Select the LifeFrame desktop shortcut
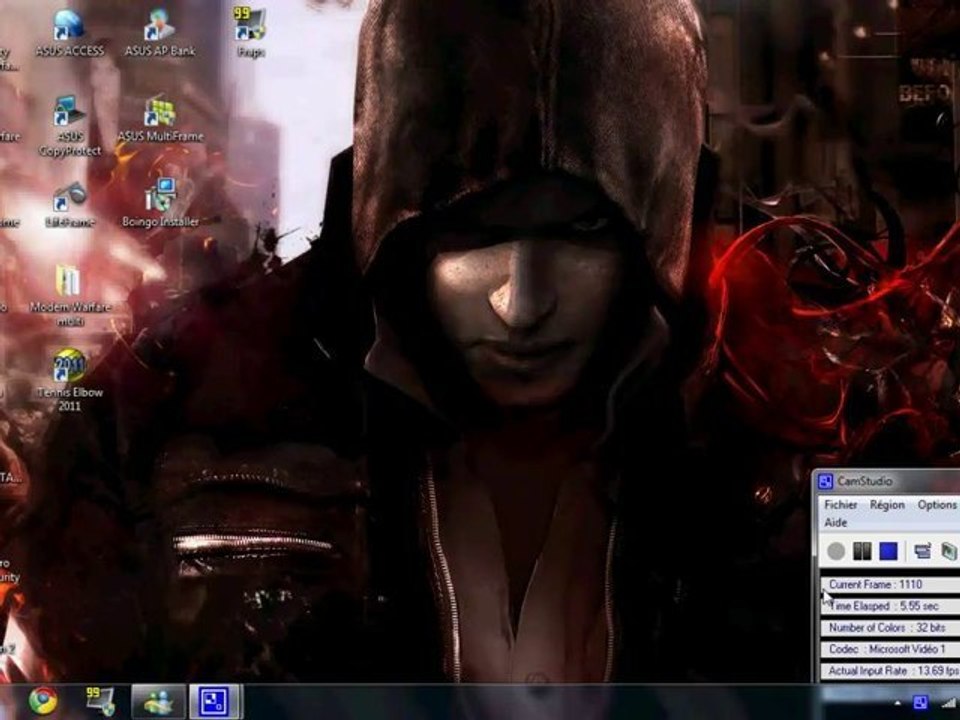This screenshot has width=960, height=720. pos(70,204)
